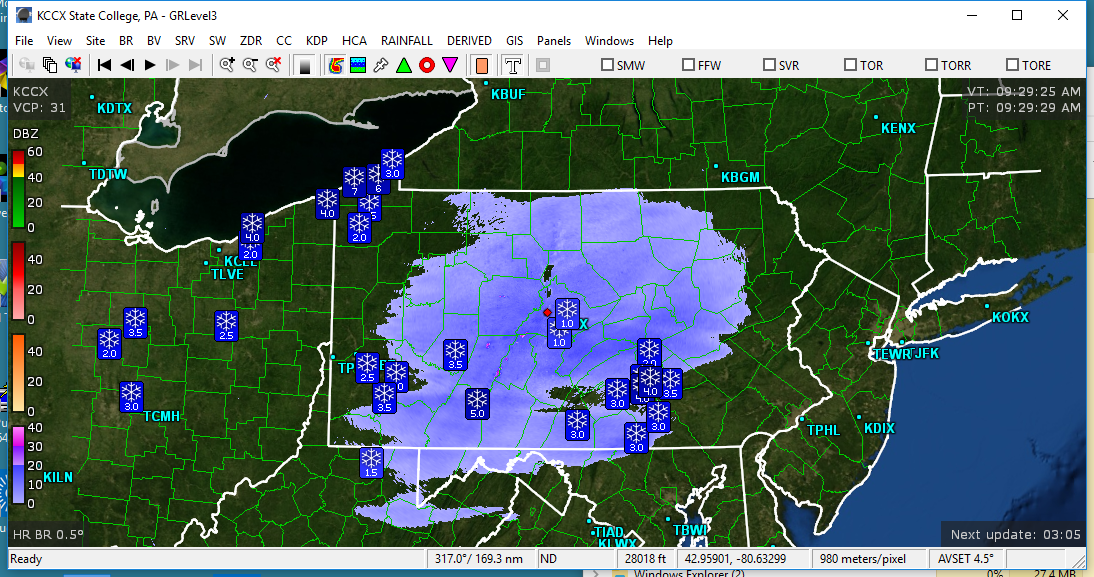Viewport: 1094px width, 577px height.
Task: Click the pushpin marker icon
Action: pyautogui.click(x=380, y=65)
